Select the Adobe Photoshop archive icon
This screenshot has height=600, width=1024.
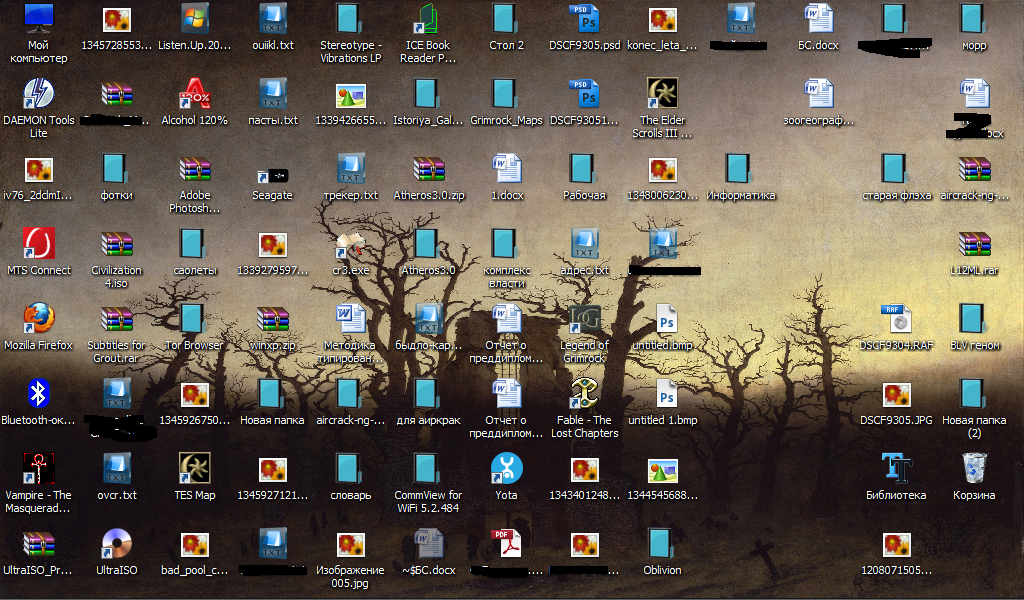pyautogui.click(x=195, y=169)
